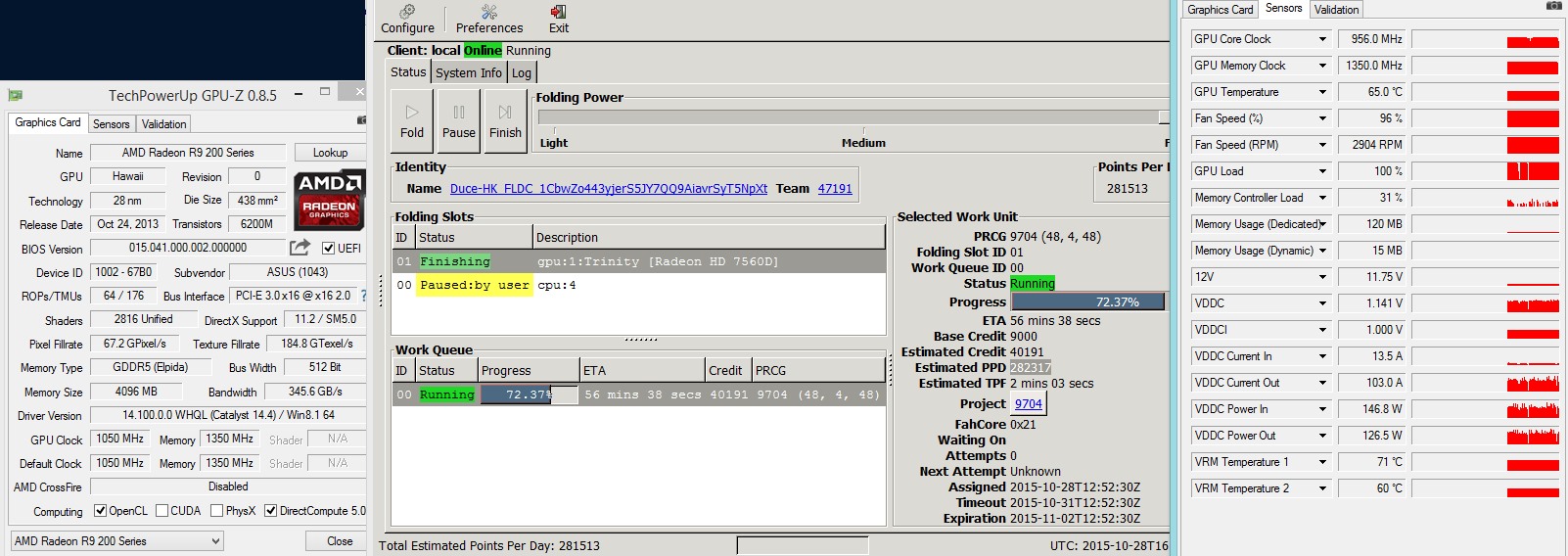Viewport: 1568px width, 556px height.
Task: Click the ETA column header in Work Queue
Action: 642,370
